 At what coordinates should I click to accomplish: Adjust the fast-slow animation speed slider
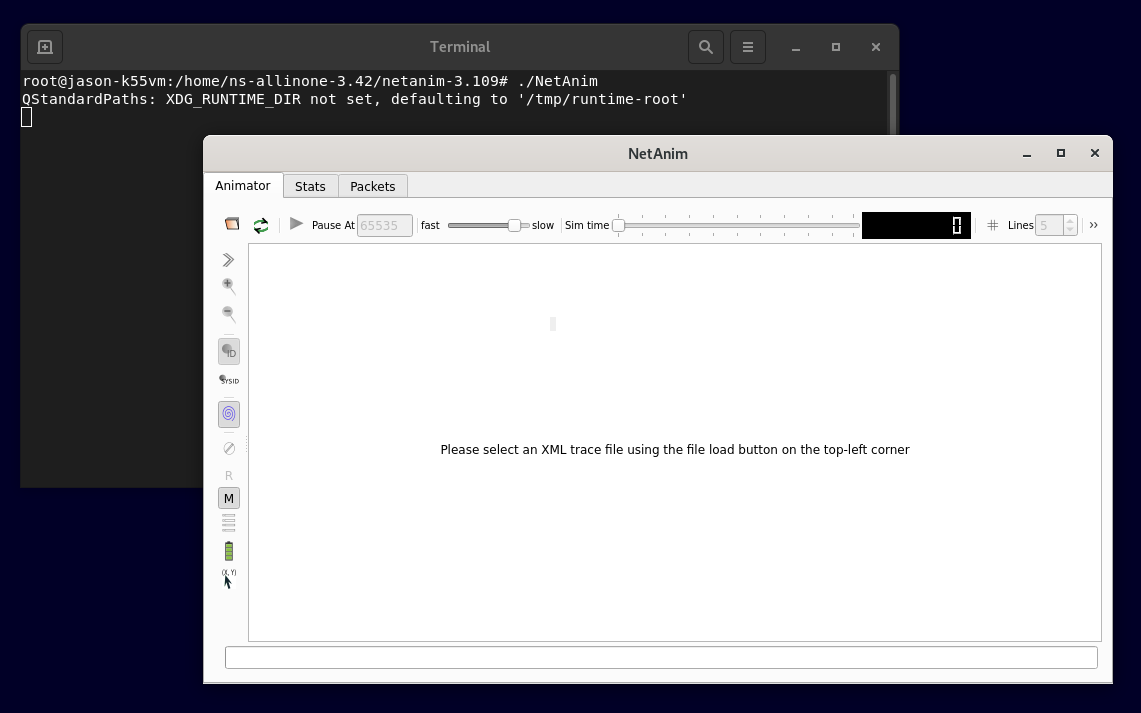tap(488, 226)
